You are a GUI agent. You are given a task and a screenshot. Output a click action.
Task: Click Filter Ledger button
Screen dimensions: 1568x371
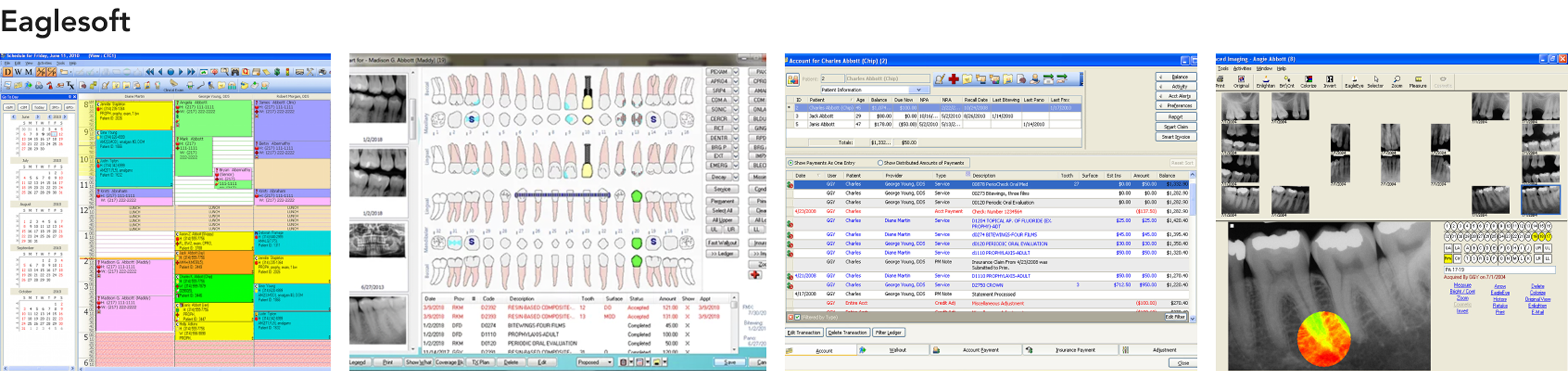point(888,333)
